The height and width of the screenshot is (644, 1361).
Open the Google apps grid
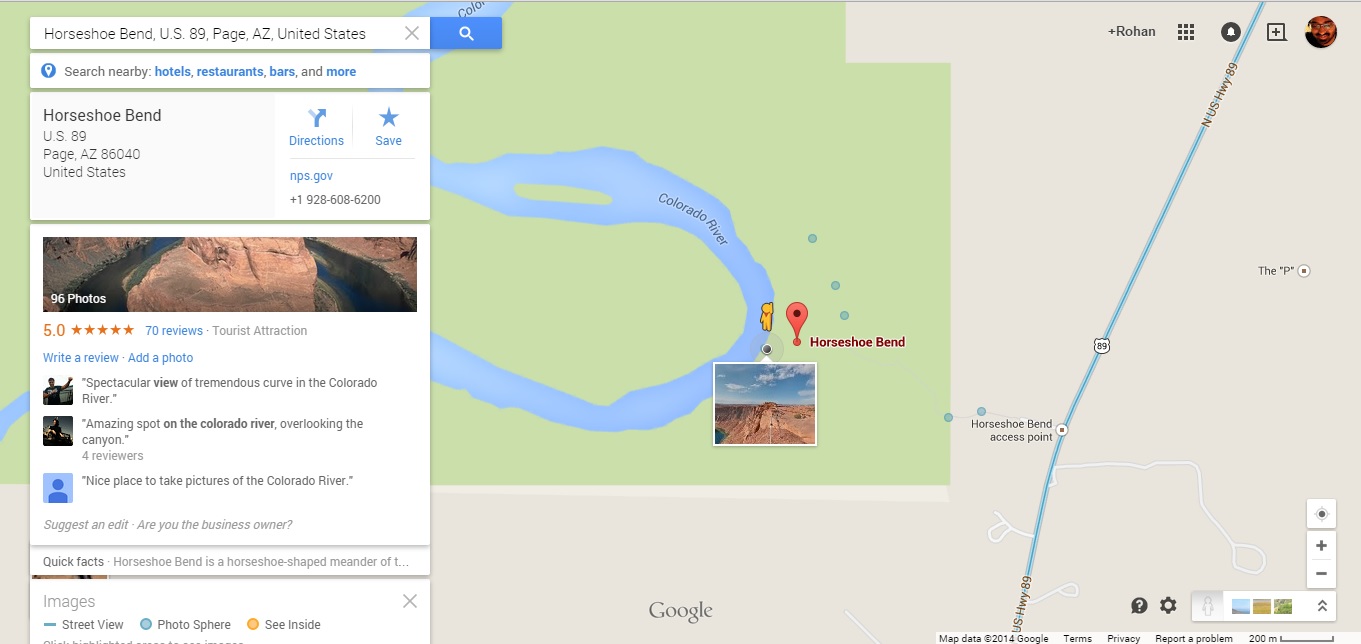coord(1186,32)
